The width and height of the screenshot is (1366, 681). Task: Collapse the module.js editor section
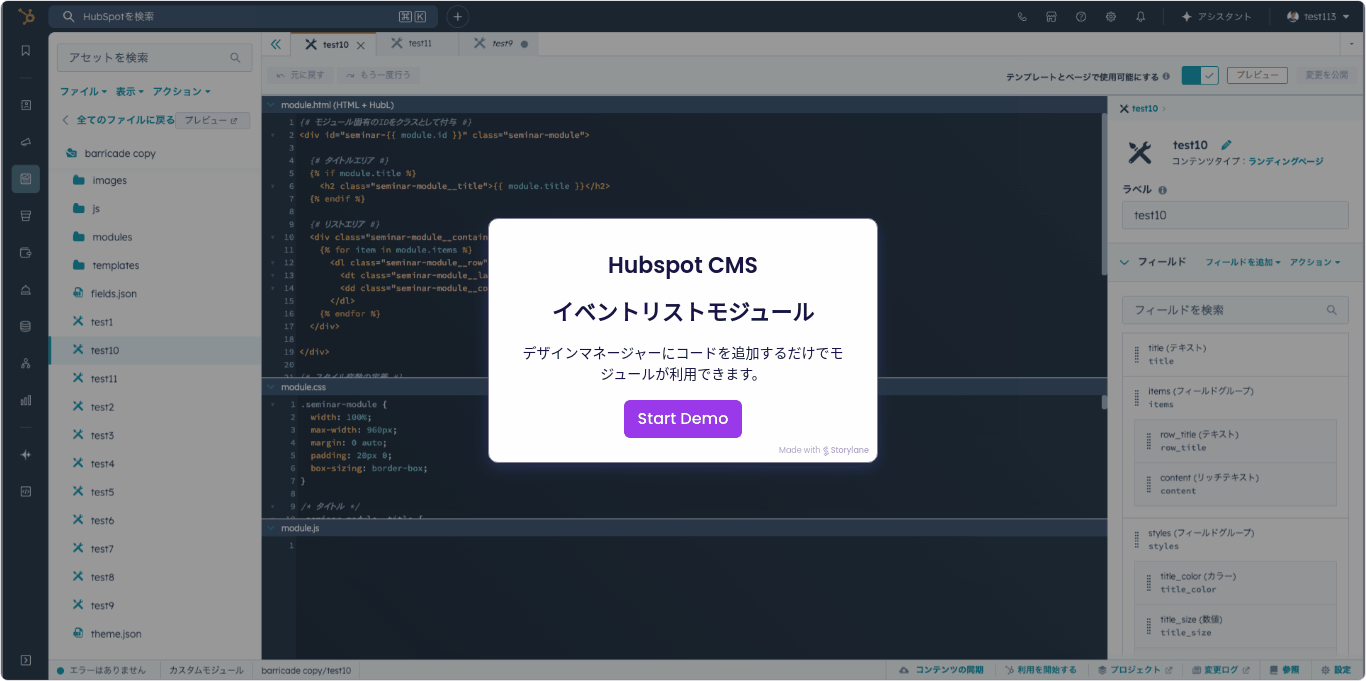[x=270, y=528]
